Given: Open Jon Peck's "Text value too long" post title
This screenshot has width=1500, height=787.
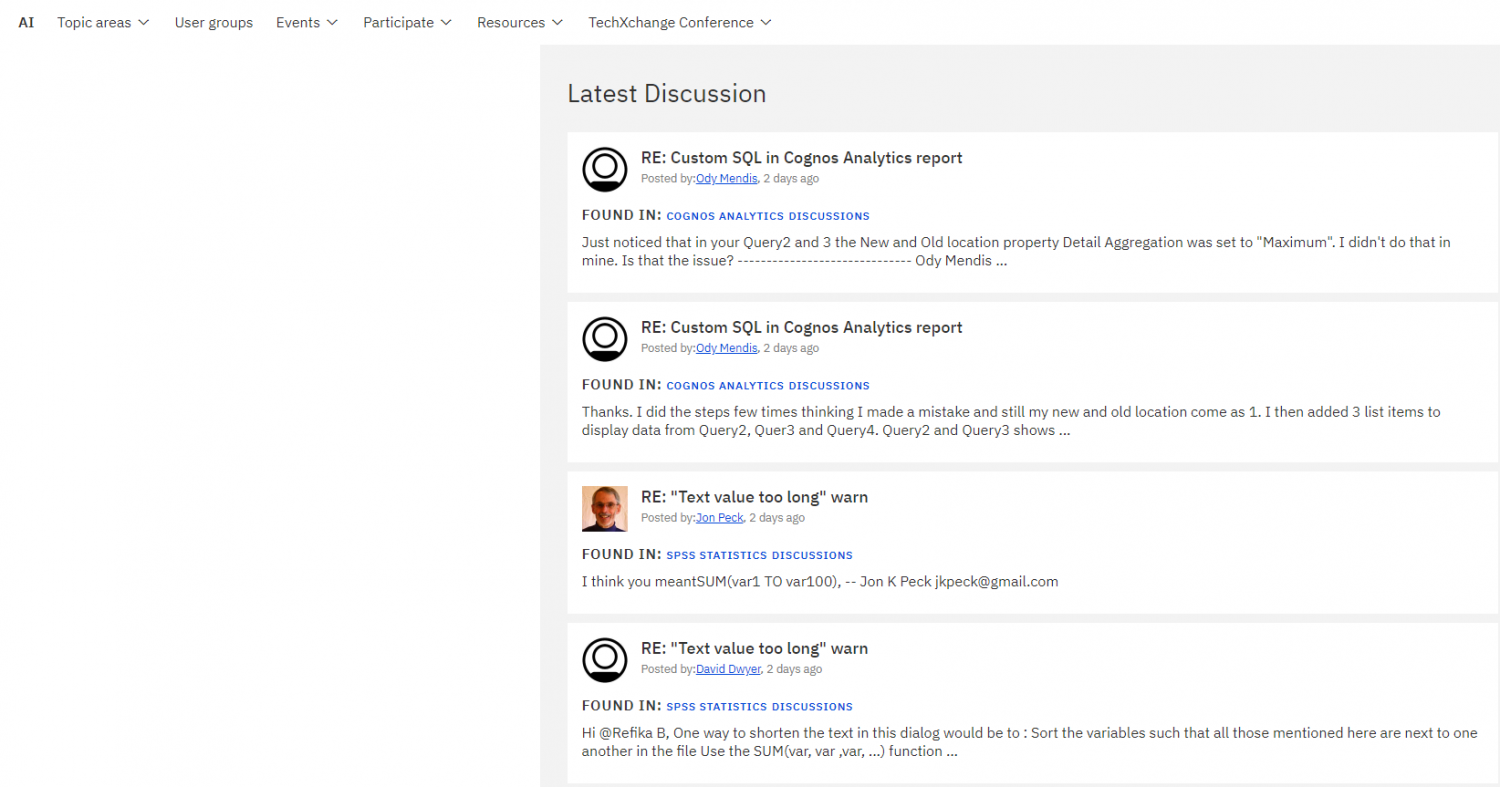Looking at the screenshot, I should pyautogui.click(x=754, y=497).
